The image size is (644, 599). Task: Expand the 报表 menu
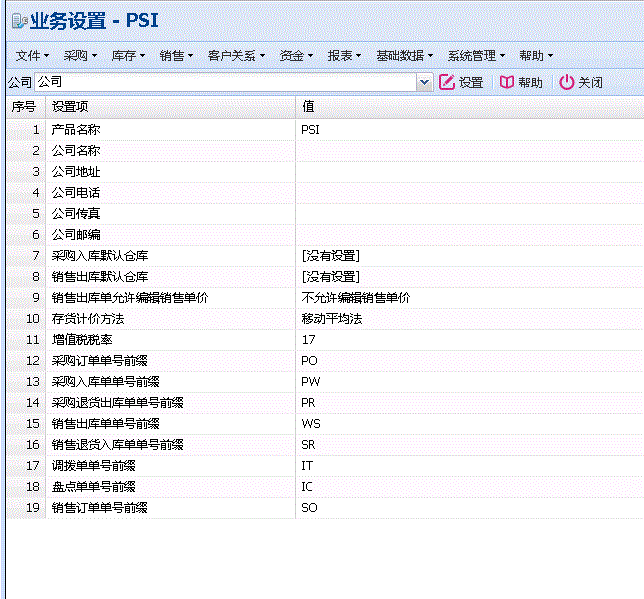pyautogui.click(x=344, y=55)
